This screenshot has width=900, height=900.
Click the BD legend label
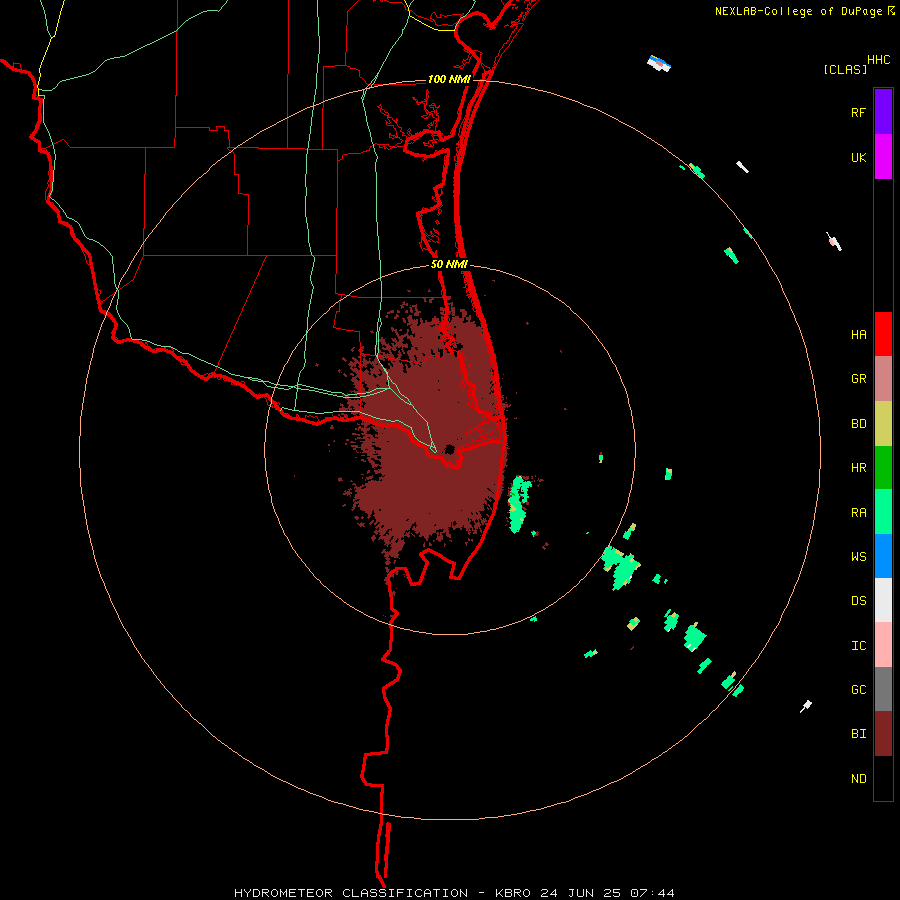pos(858,424)
